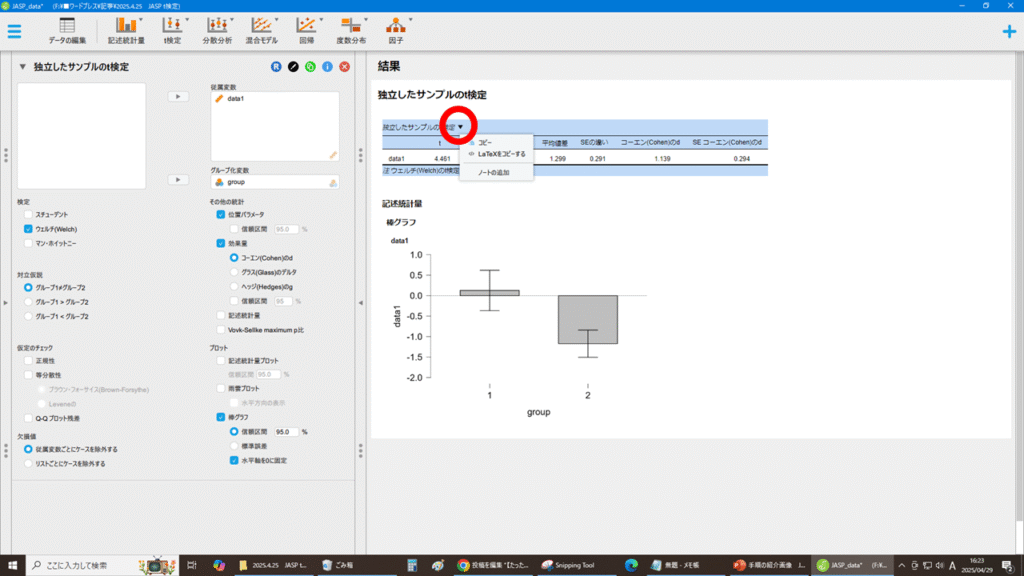This screenshot has width=1024, height=576.
Task: Select the ヘッジ(Hedges)のg radio option
Action: 234,287
